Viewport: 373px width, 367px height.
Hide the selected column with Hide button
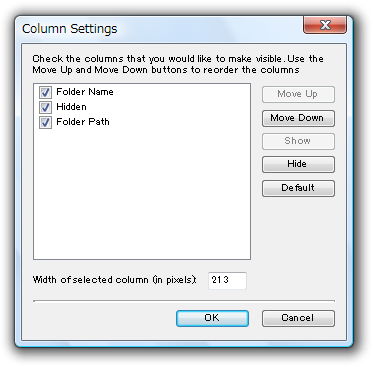click(298, 164)
